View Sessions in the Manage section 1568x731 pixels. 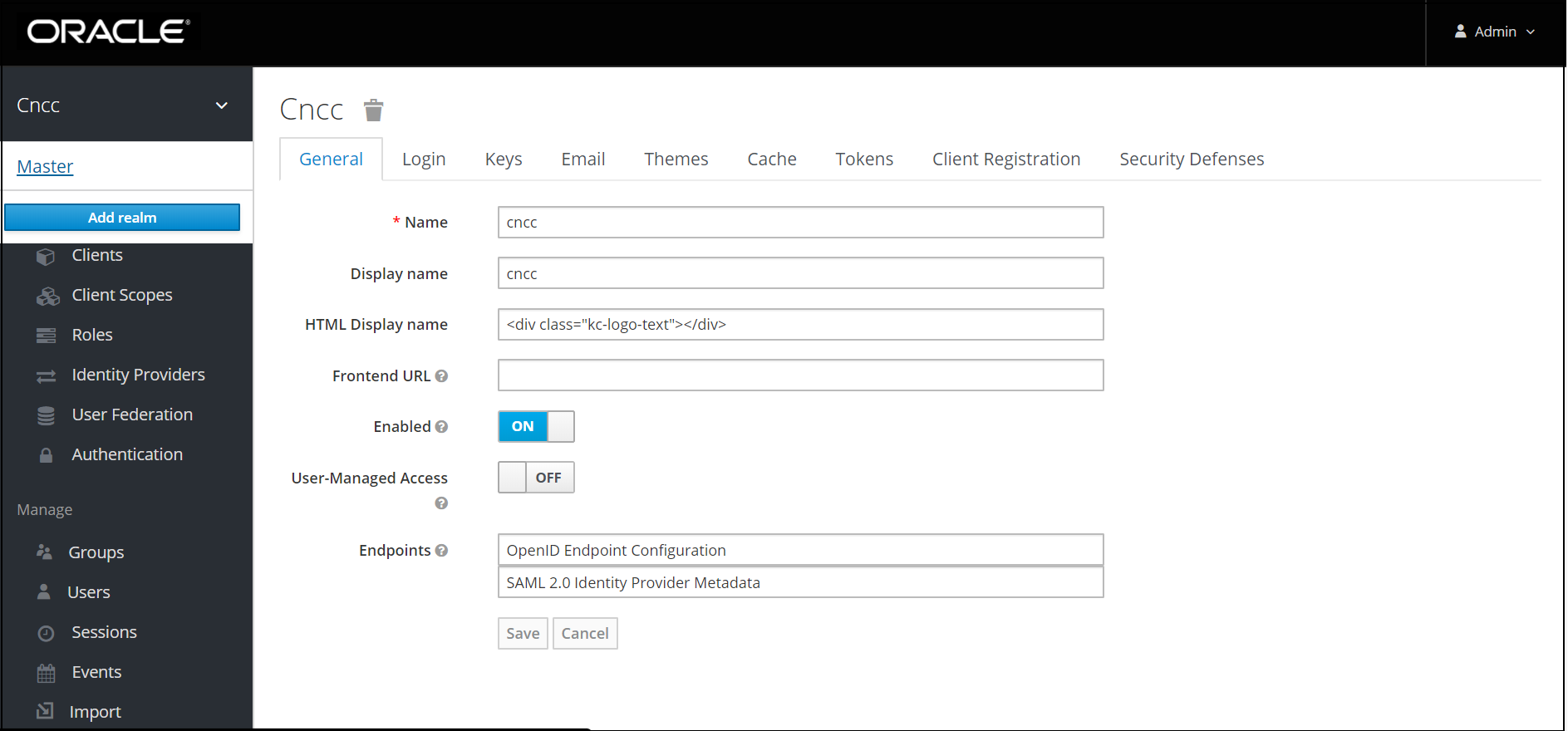(104, 633)
